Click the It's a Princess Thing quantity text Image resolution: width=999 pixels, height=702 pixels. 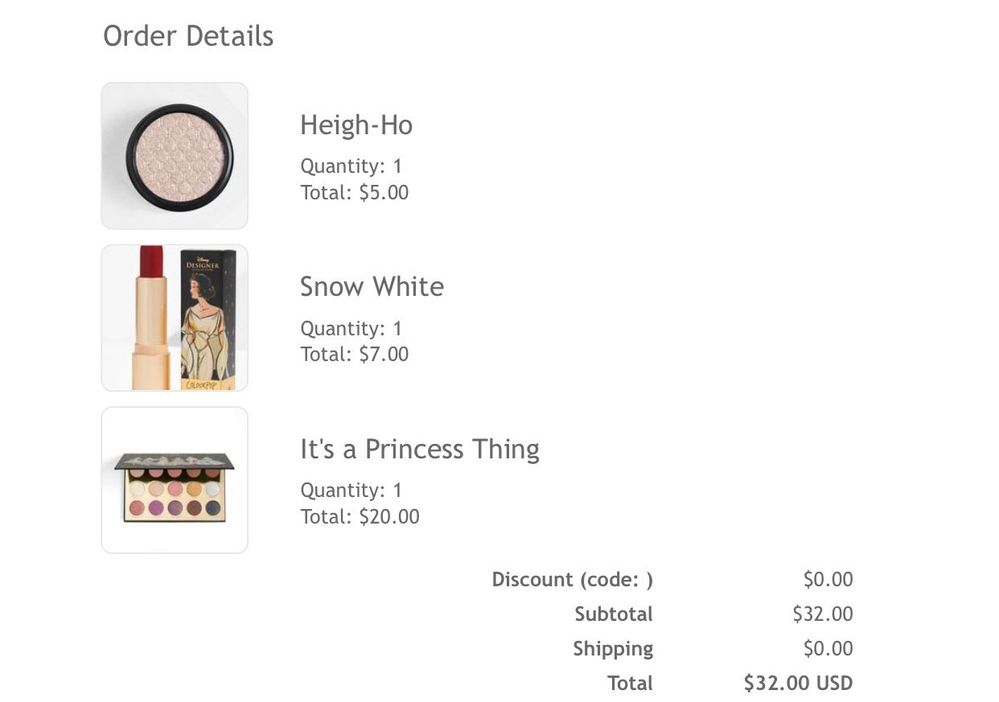pos(351,490)
